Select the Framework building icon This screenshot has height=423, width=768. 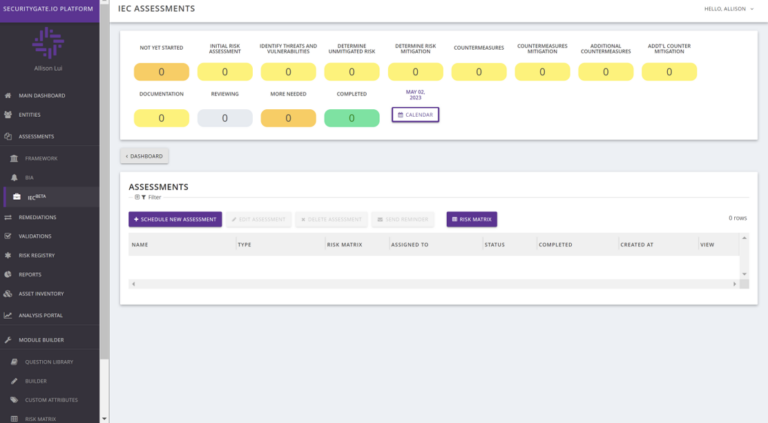pyautogui.click(x=14, y=158)
